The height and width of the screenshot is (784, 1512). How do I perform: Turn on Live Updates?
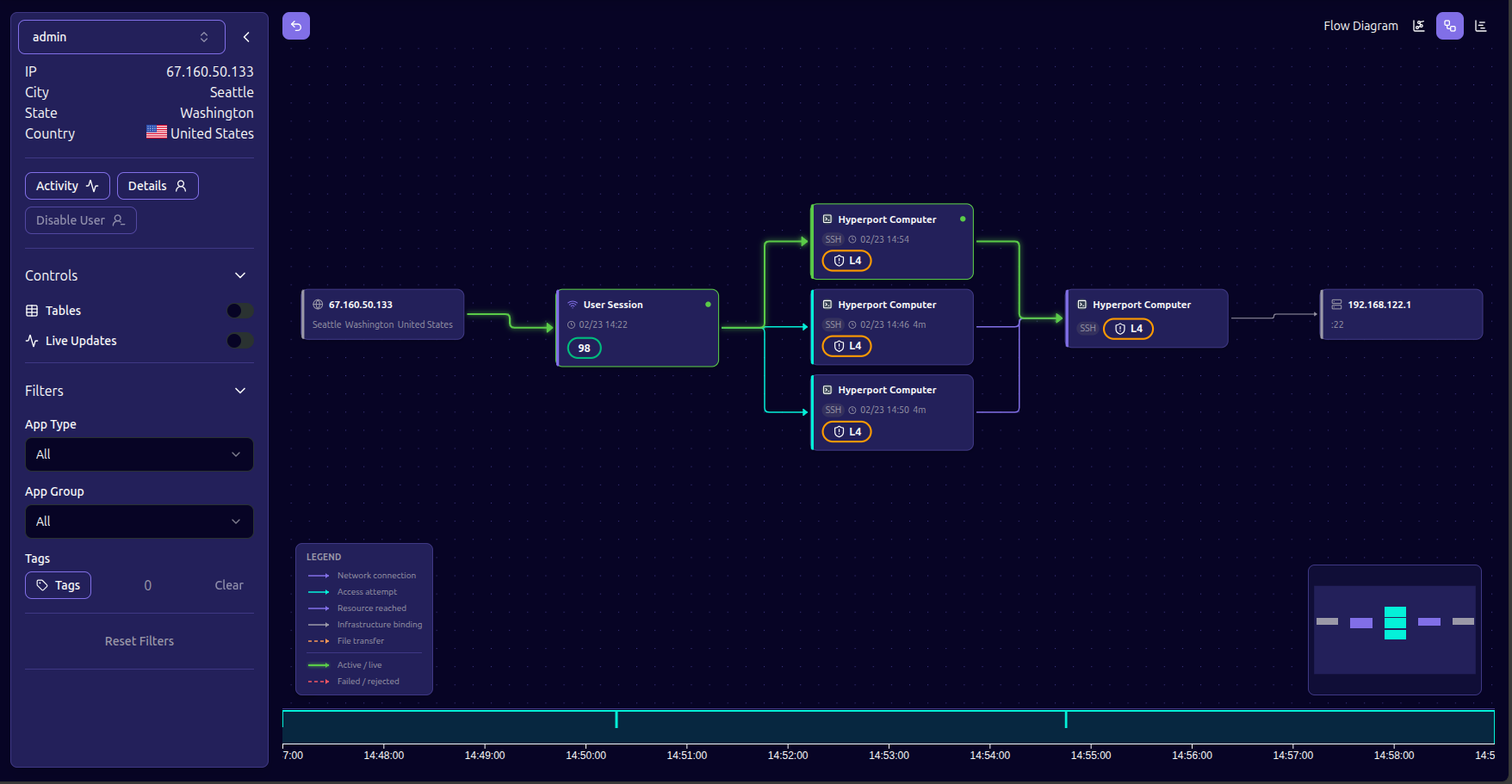[x=239, y=341]
